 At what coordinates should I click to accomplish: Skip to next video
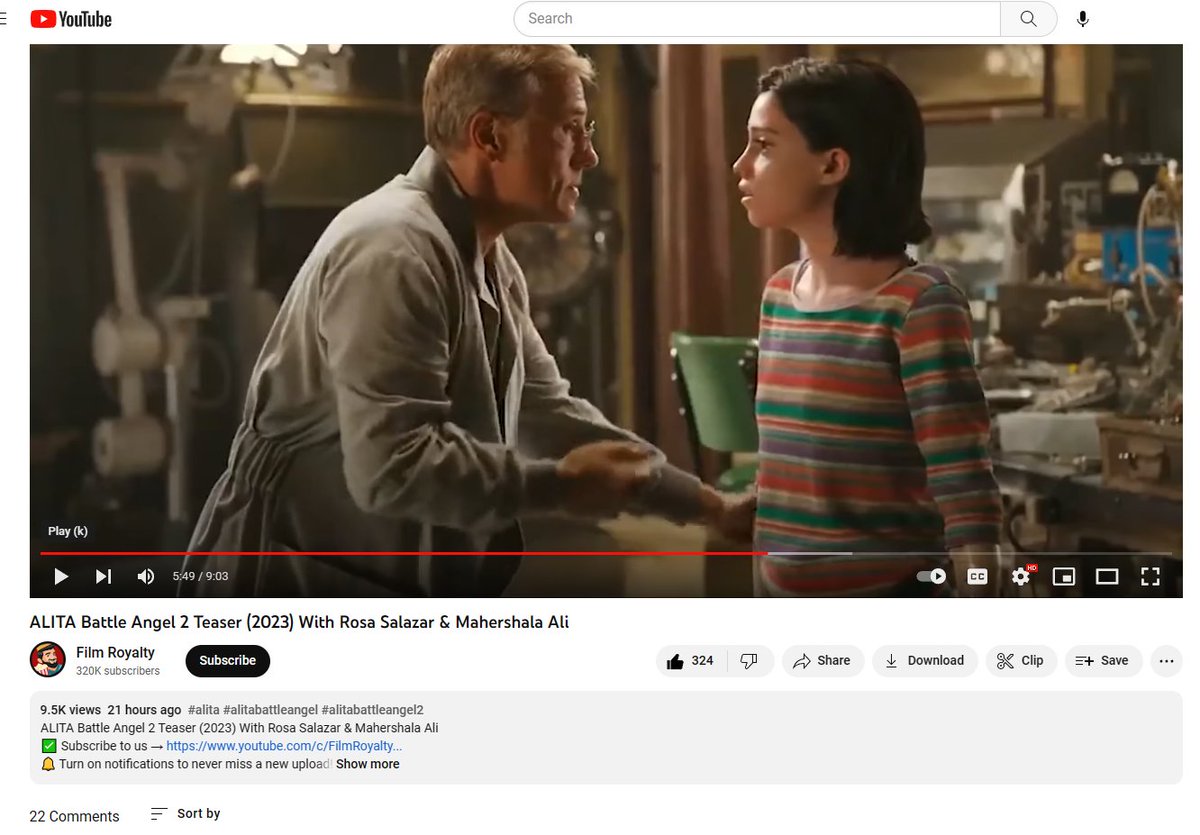103,576
